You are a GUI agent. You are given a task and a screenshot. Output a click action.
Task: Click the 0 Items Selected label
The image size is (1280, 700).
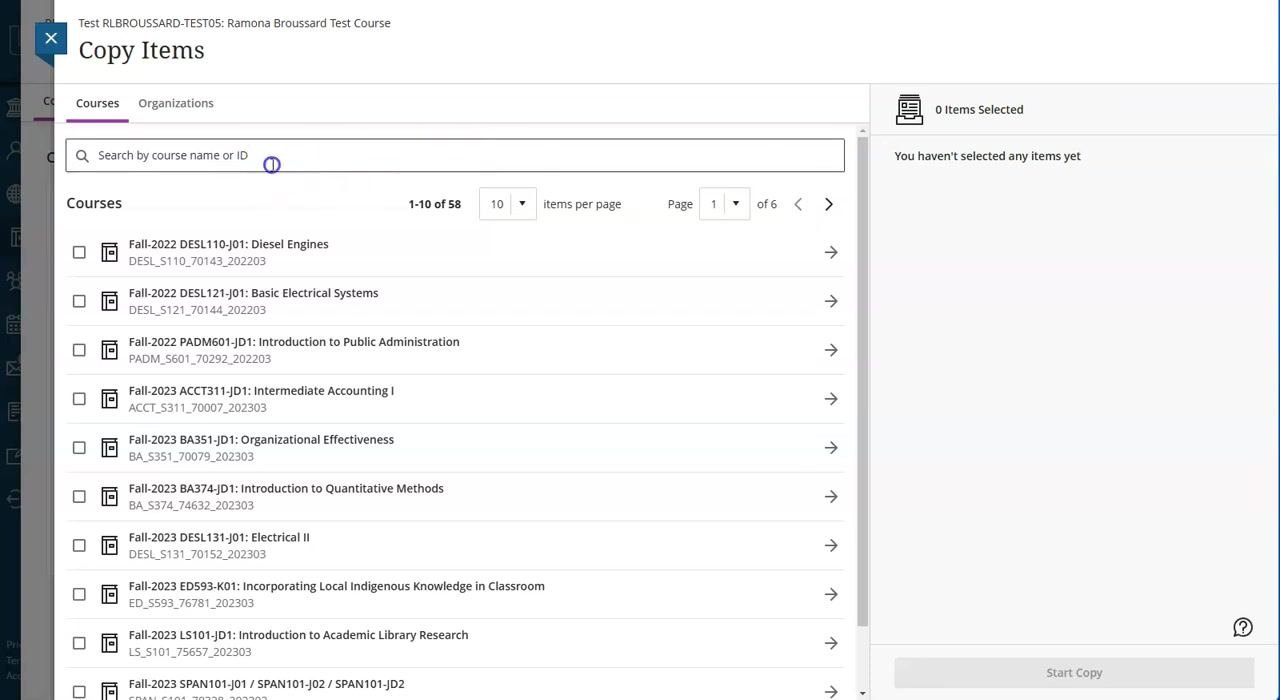pos(979,110)
